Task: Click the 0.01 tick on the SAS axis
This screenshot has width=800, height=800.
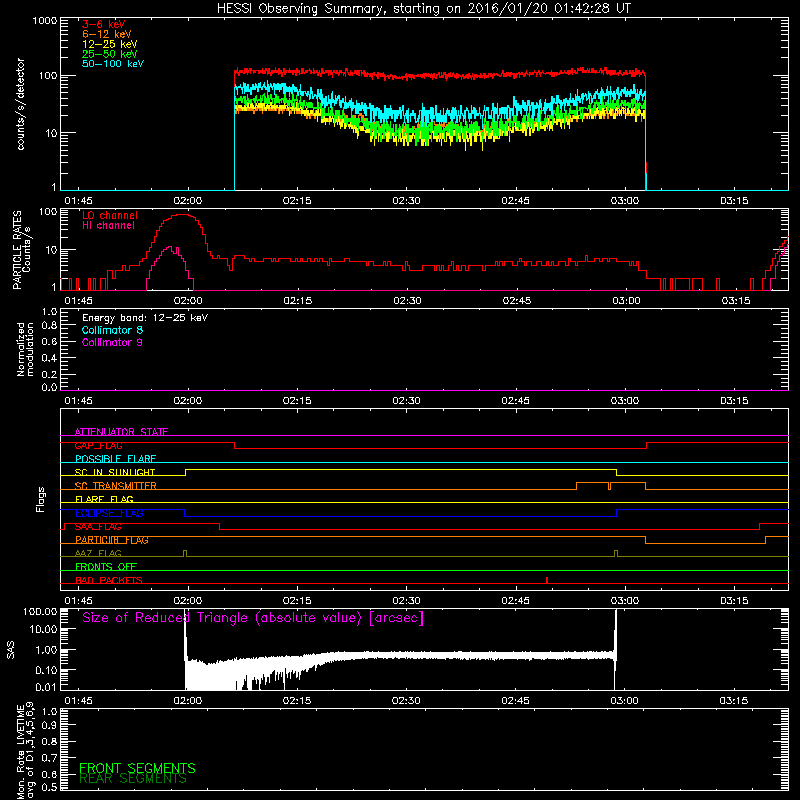Action: point(46,687)
